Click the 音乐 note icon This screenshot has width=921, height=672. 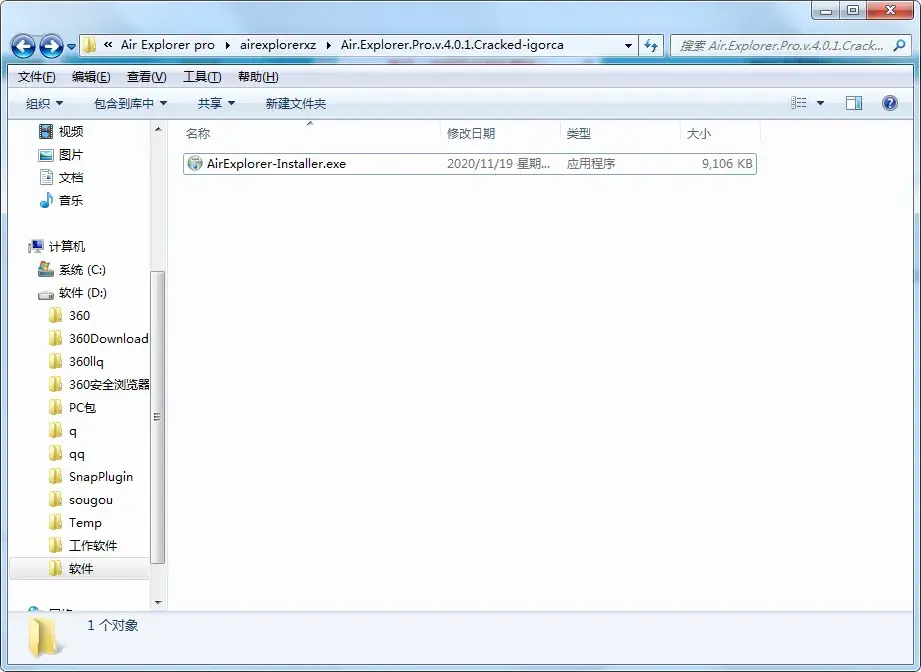click(46, 200)
